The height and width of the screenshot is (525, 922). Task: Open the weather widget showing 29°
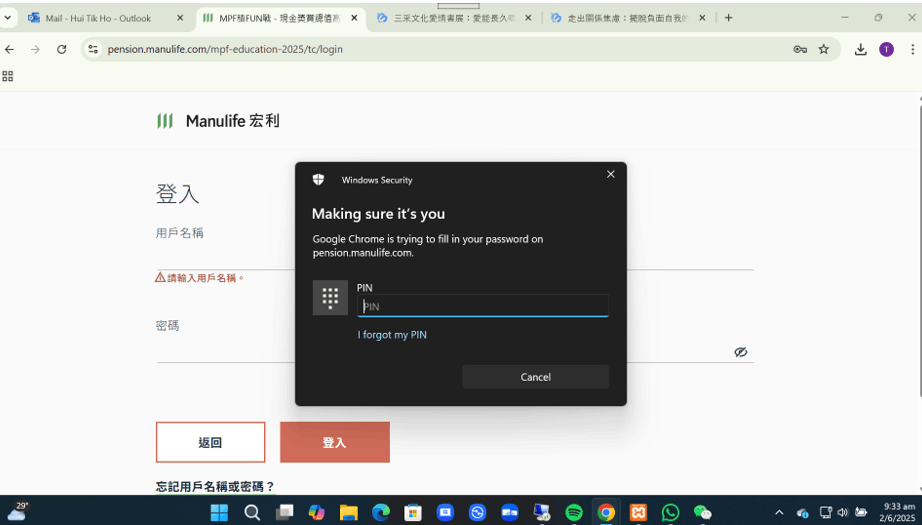[x=18, y=511]
